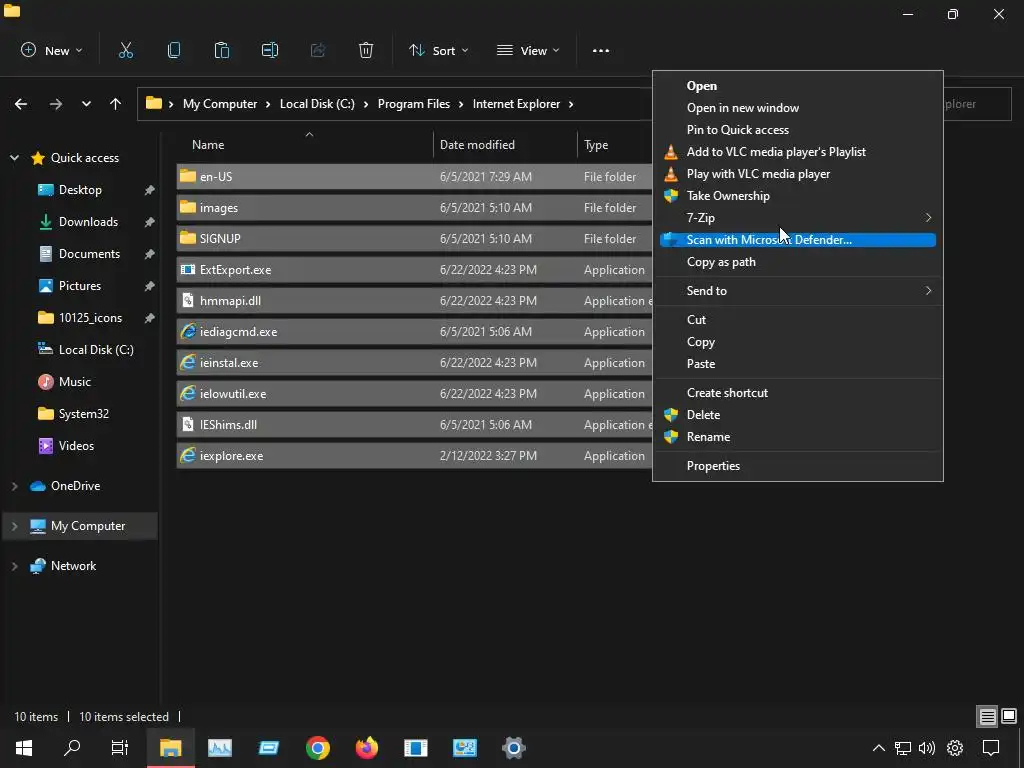
Task: Click the Rename toolbar icon
Action: 270,50
